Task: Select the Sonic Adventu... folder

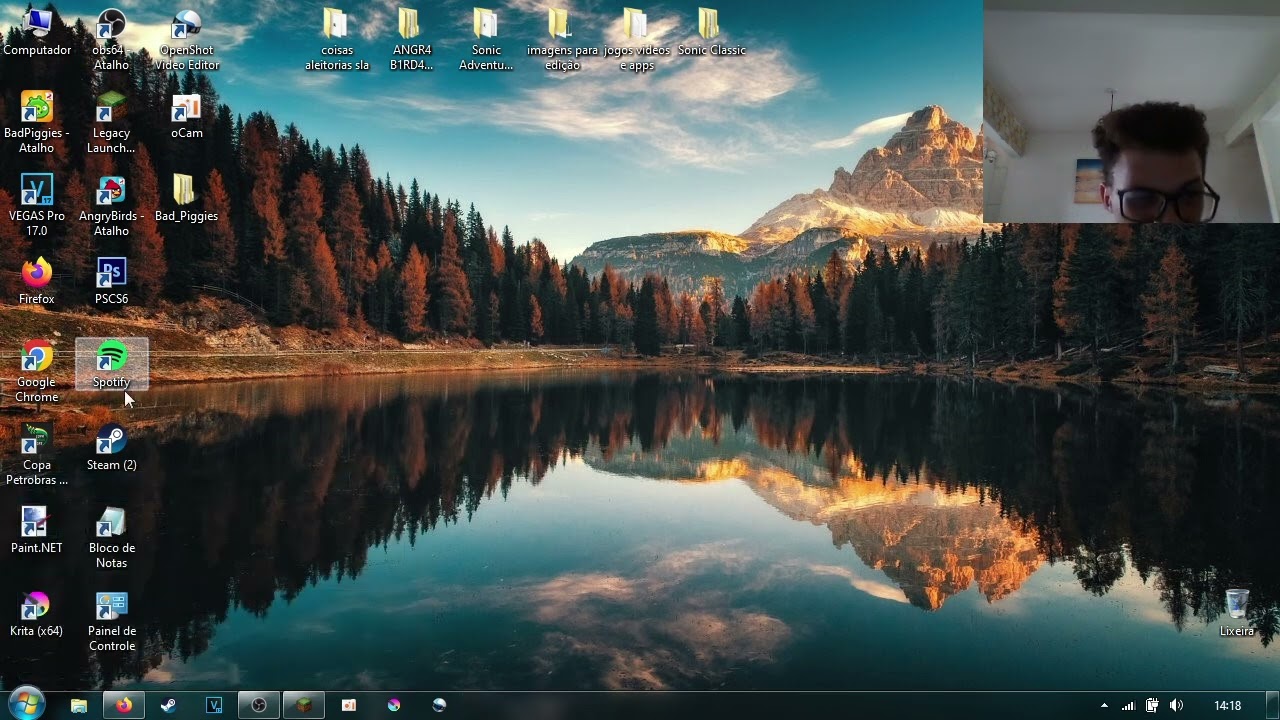Action: pyautogui.click(x=486, y=40)
